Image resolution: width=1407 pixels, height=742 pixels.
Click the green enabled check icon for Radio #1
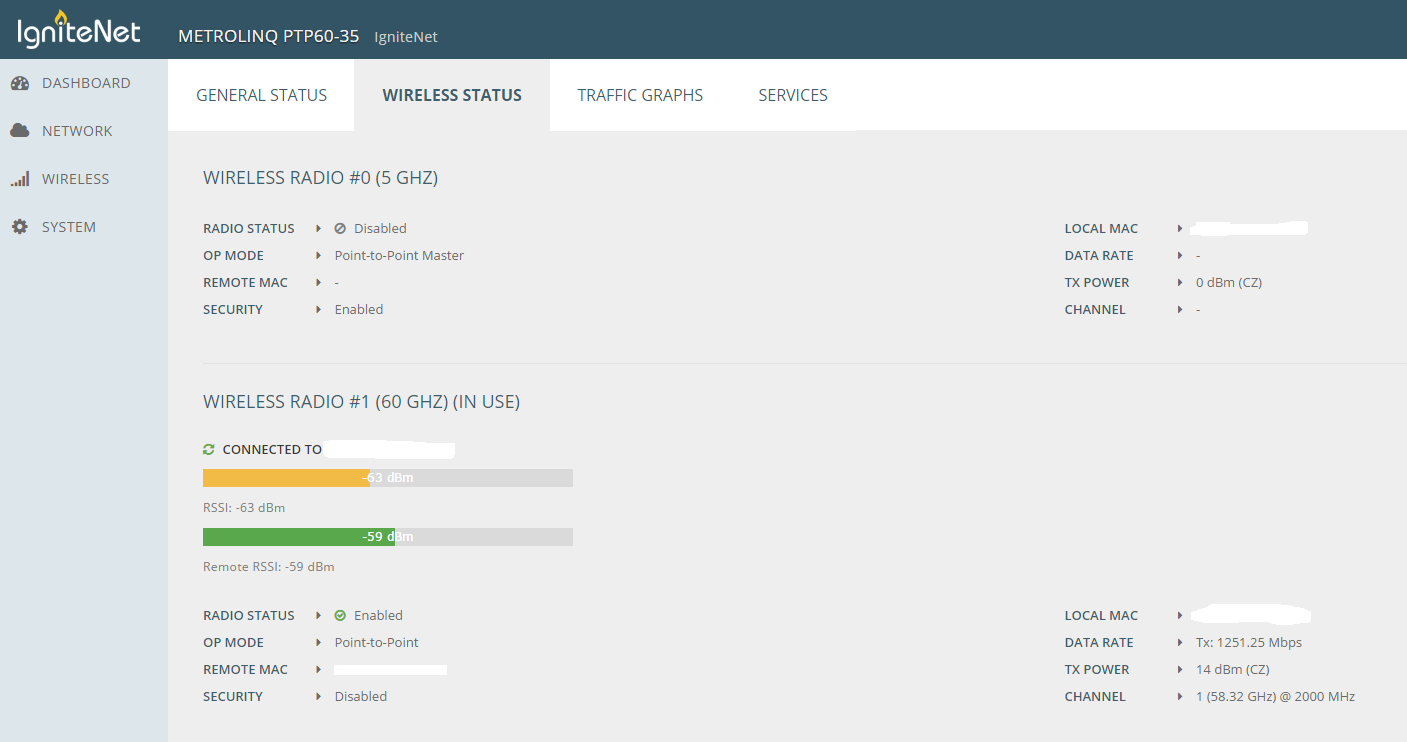point(340,616)
